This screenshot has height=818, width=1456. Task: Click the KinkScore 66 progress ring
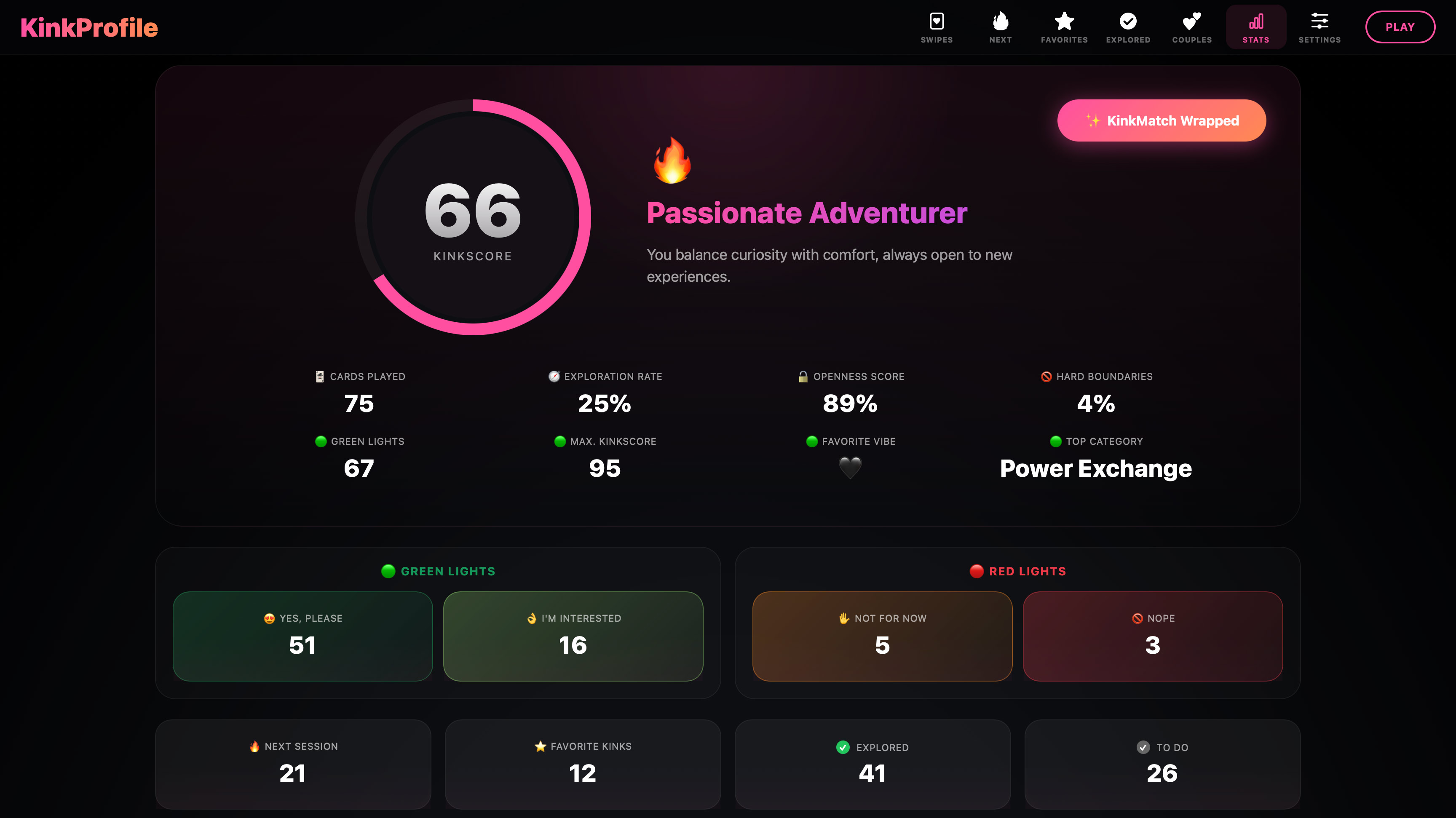coord(473,217)
